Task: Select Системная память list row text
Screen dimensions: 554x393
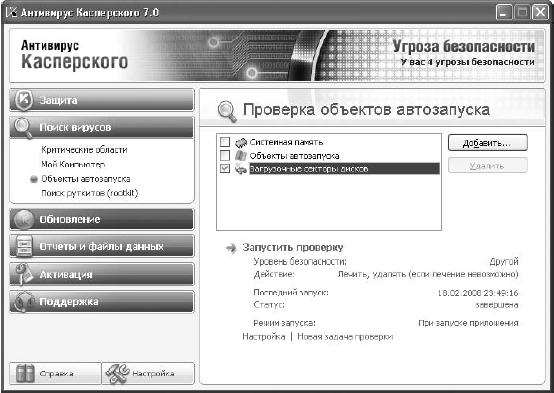Action: click(x=286, y=142)
